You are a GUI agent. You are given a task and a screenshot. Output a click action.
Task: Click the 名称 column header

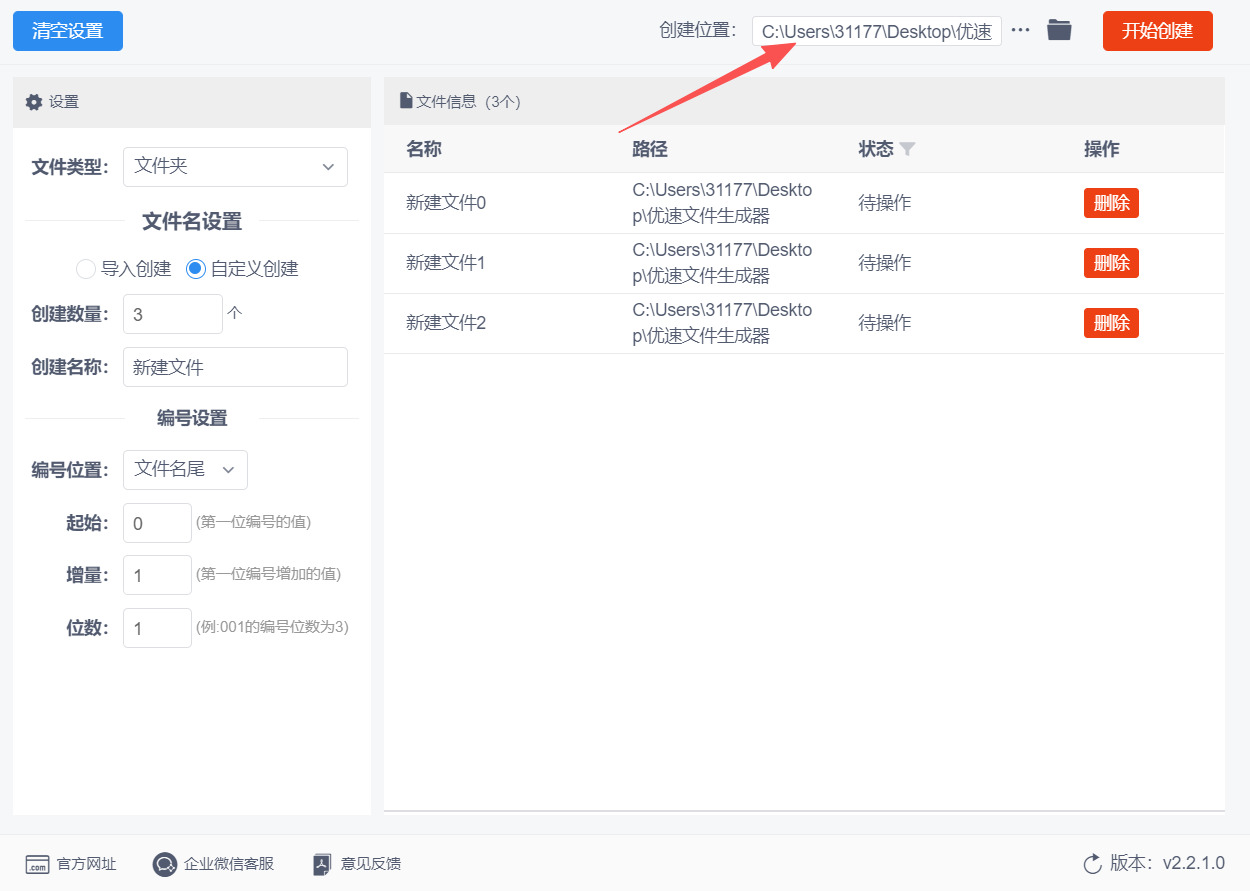(x=424, y=149)
